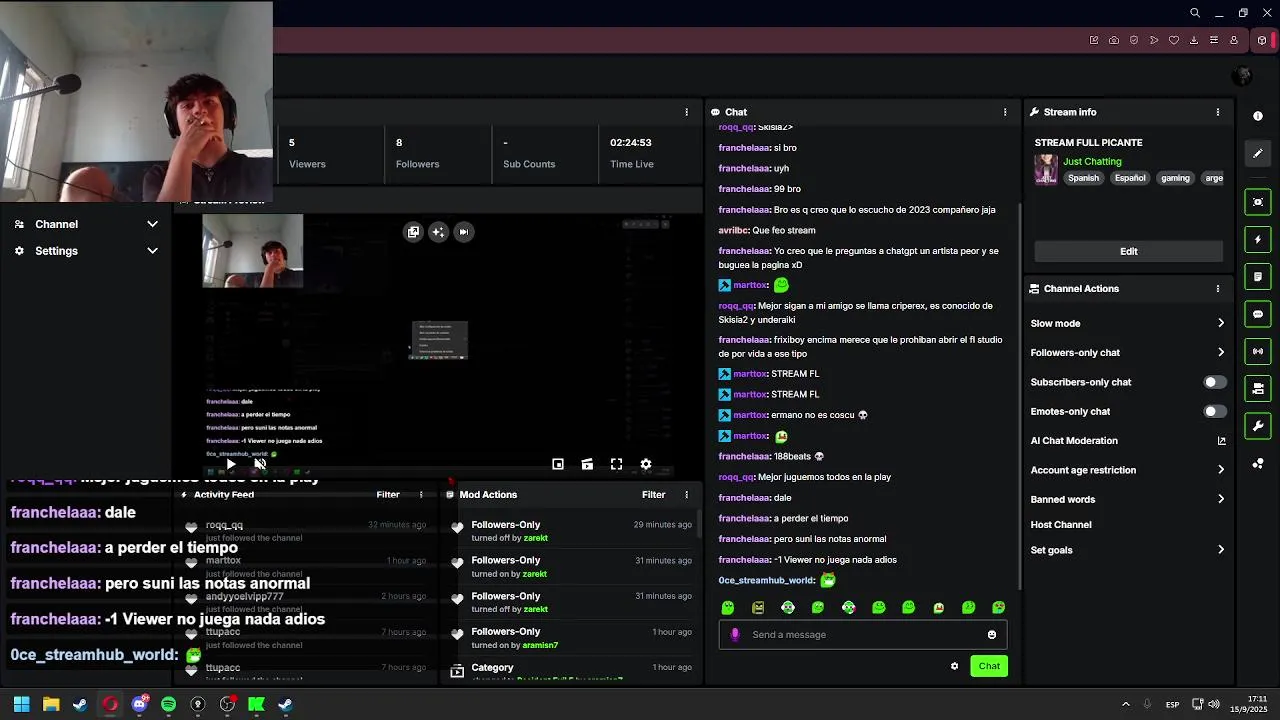1280x720 pixels.
Task: Enable Emotes-only chat switch
Action: coord(1214,411)
